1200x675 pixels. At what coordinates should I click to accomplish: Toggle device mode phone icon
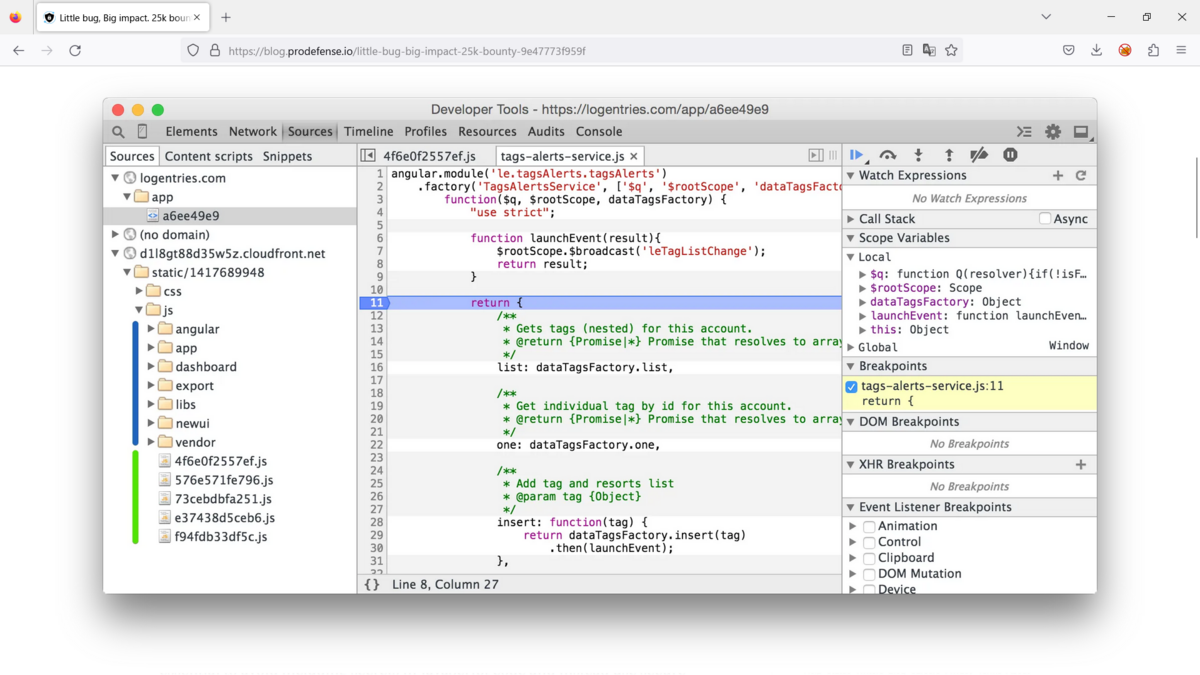pyautogui.click(x=142, y=131)
